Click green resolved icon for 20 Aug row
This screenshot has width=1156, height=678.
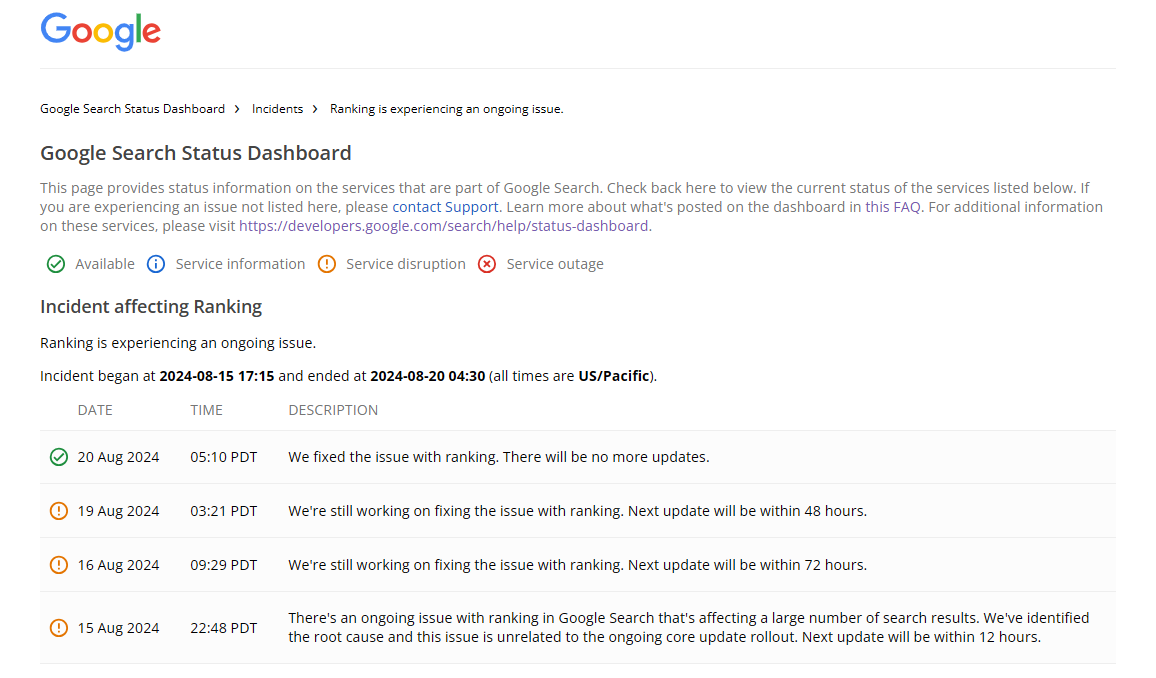(59, 458)
